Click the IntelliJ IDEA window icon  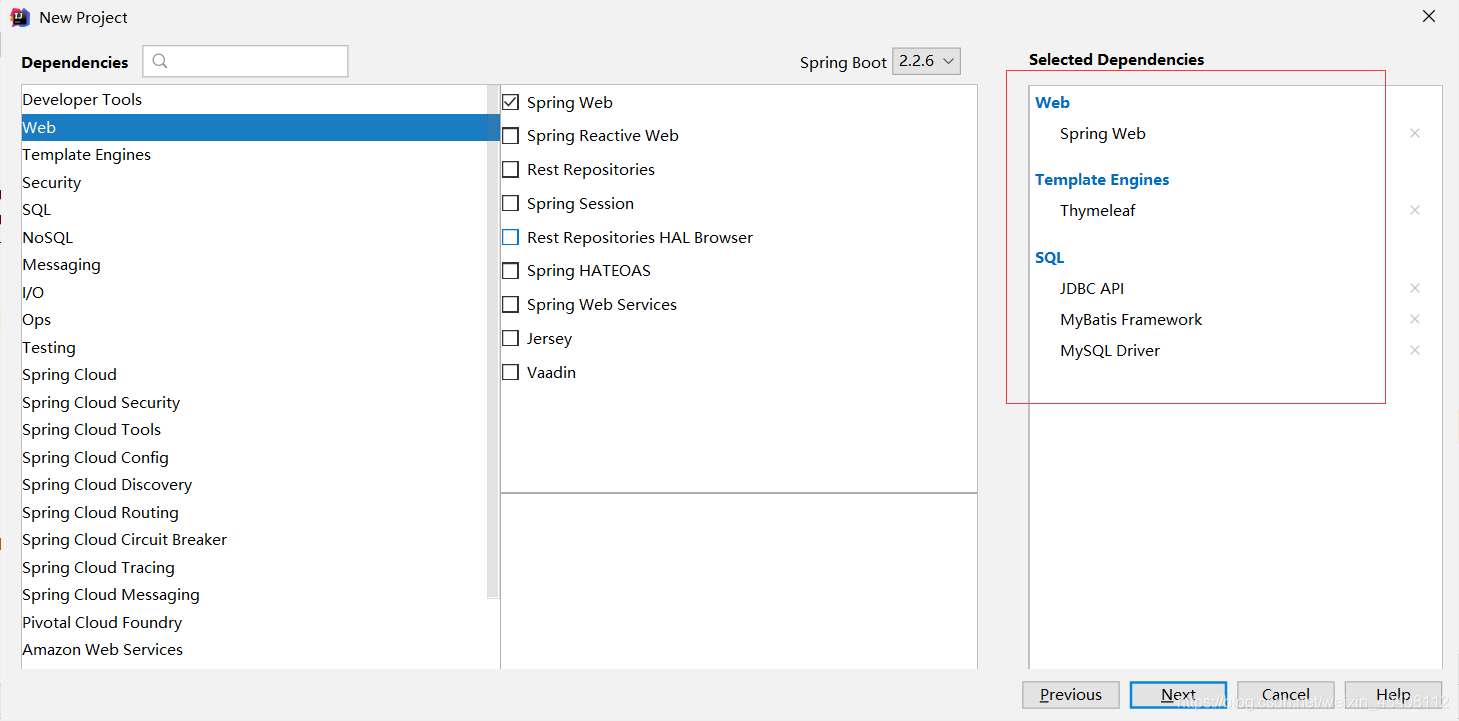20,17
